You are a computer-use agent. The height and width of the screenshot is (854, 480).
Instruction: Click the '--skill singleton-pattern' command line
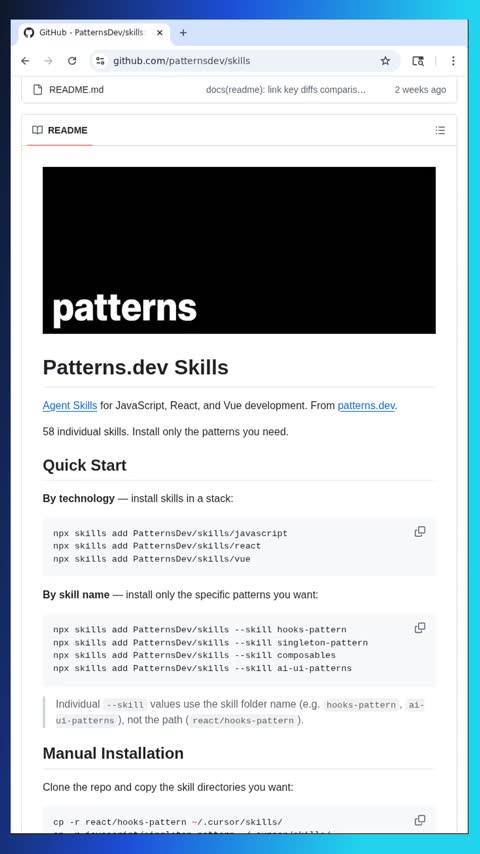point(210,643)
